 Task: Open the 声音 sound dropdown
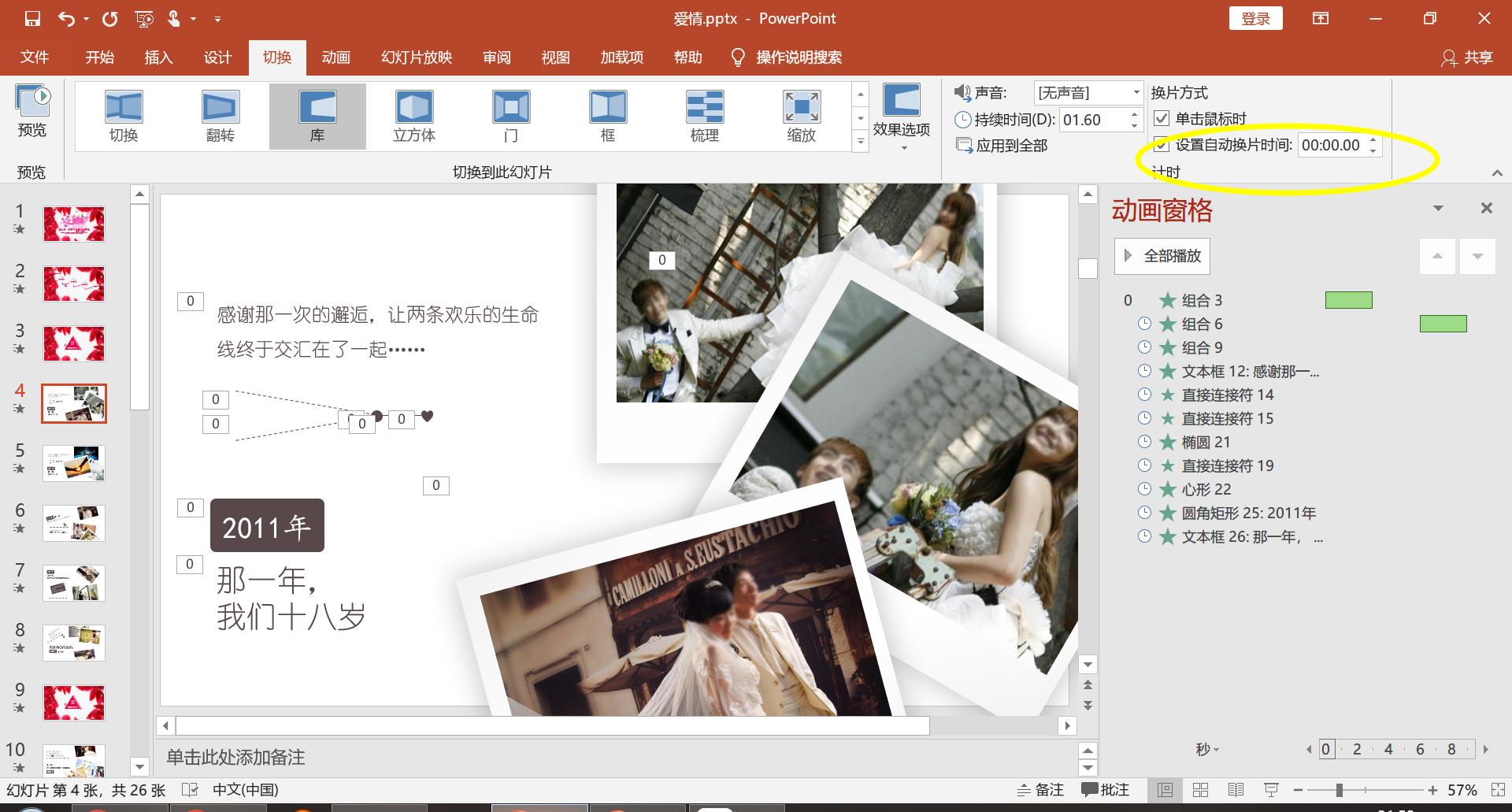1136,93
